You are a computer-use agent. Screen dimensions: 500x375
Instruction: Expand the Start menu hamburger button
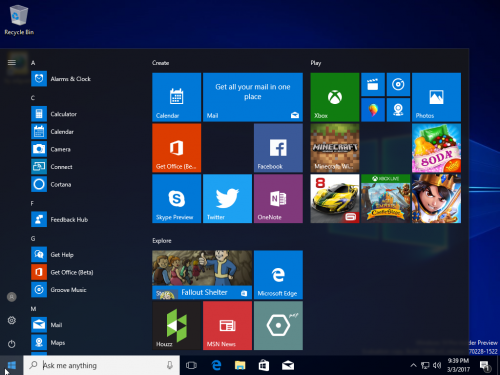(12, 63)
